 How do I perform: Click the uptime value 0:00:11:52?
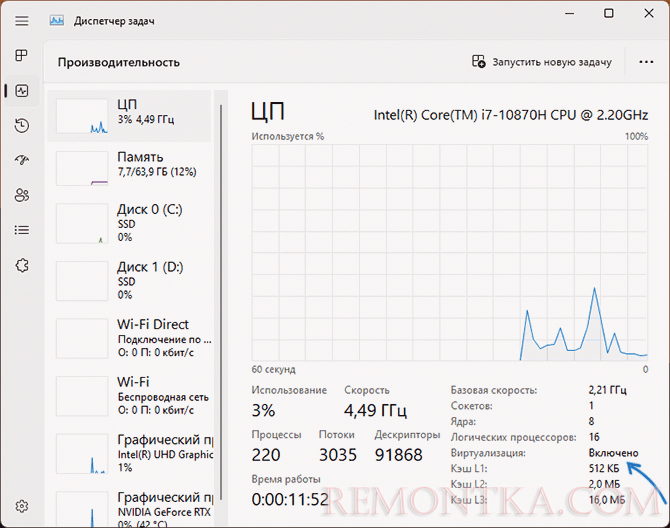290,499
